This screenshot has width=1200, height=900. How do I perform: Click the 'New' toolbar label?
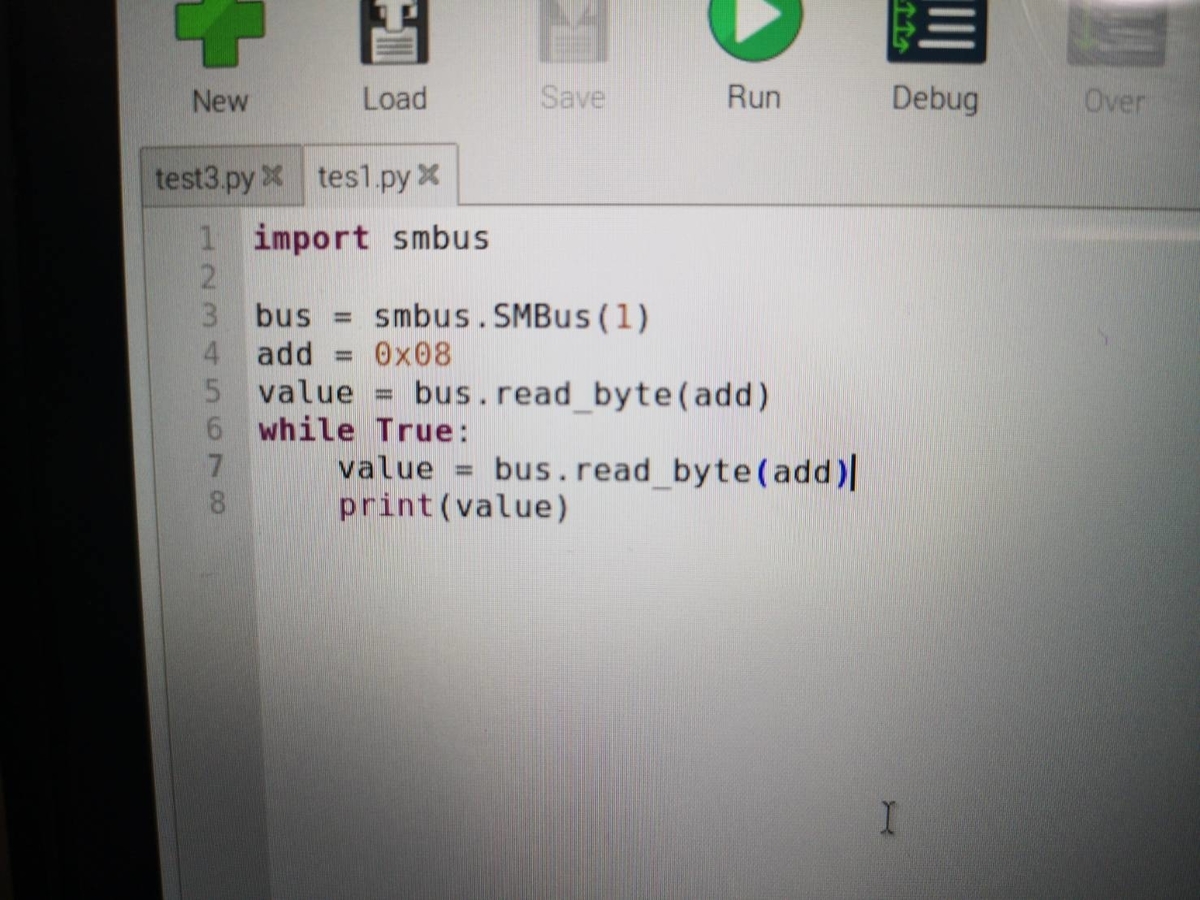[220, 101]
